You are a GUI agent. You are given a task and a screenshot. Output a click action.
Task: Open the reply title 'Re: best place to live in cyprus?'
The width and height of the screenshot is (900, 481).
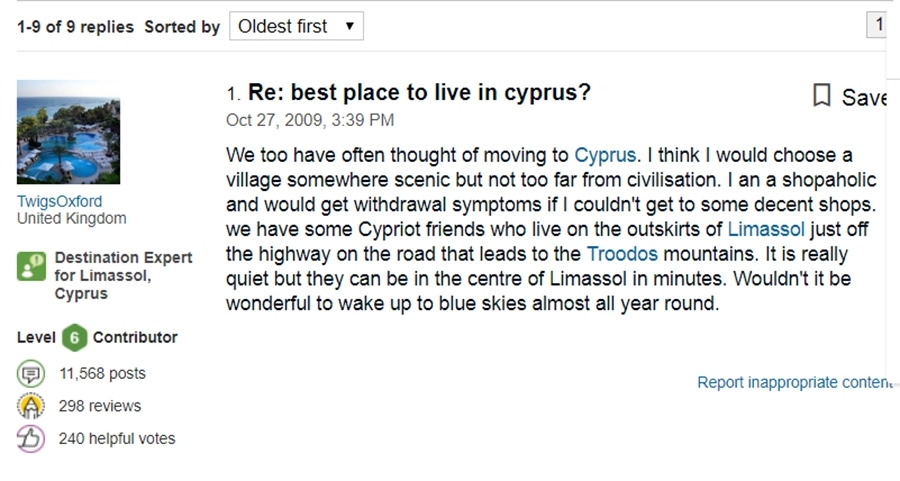pyautogui.click(x=419, y=92)
